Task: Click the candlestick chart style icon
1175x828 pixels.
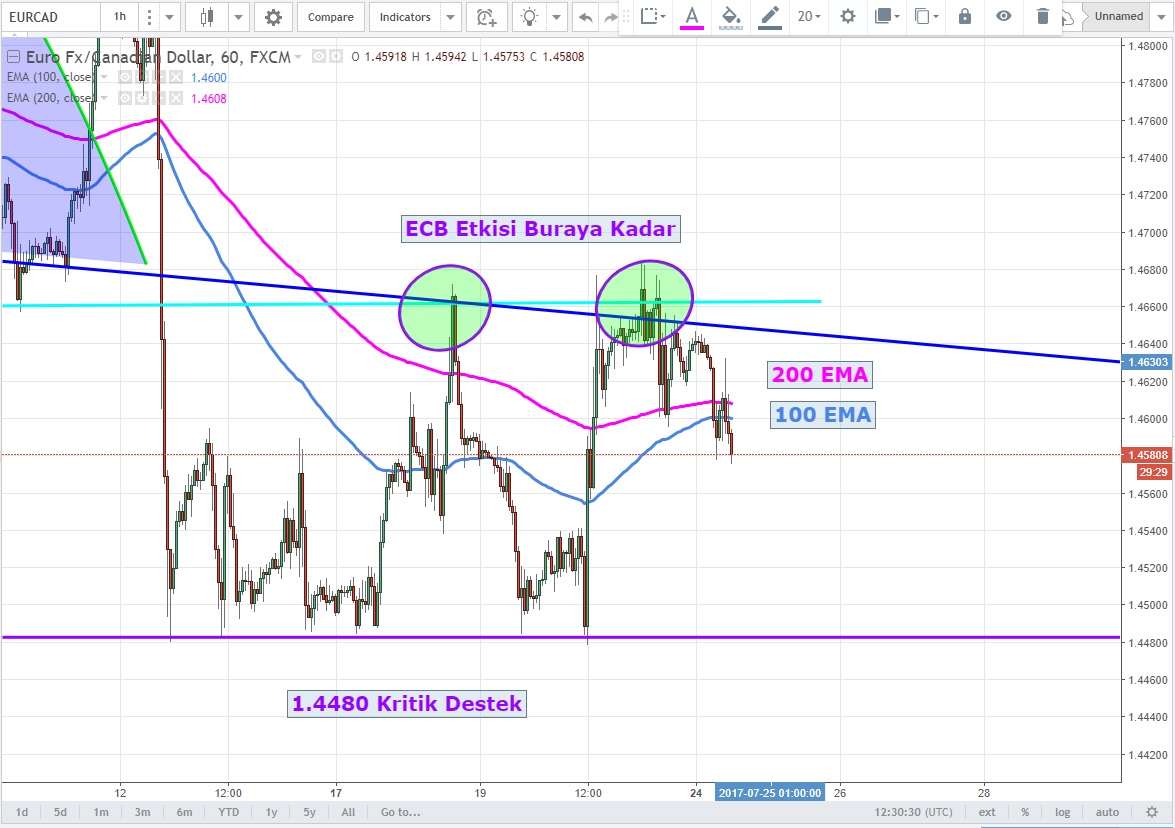Action: [207, 17]
